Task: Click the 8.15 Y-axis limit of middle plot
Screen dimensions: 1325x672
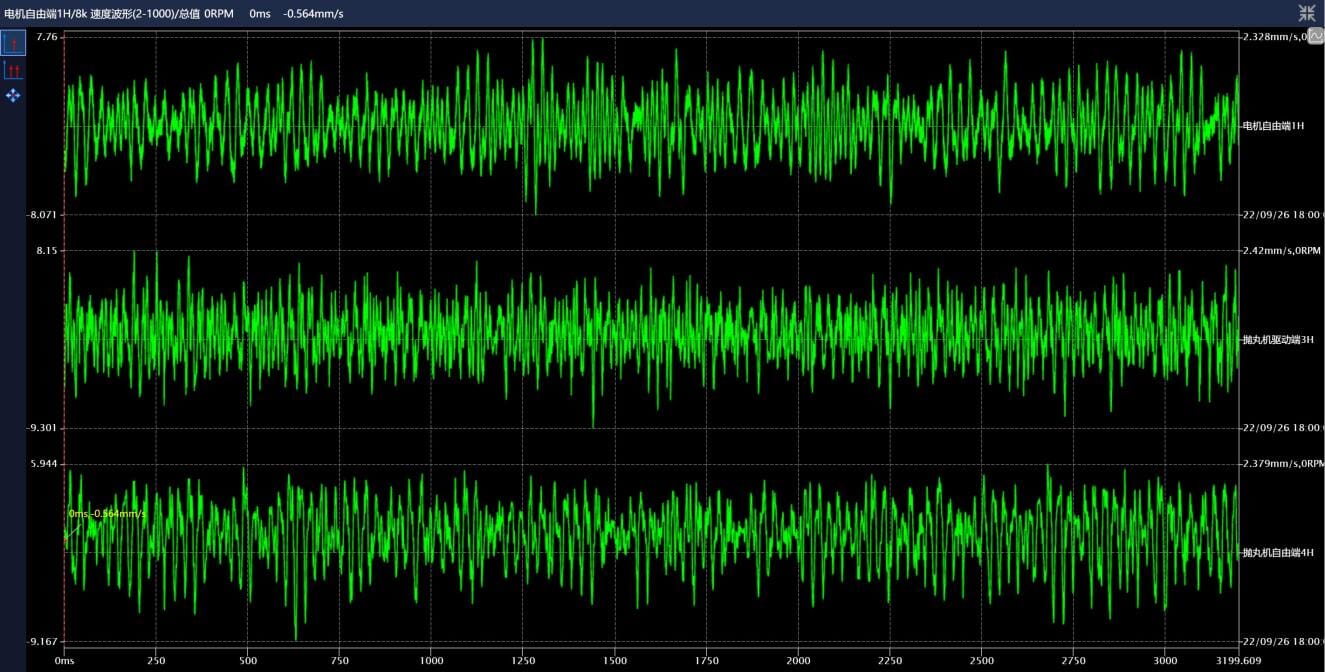Action: pos(48,251)
